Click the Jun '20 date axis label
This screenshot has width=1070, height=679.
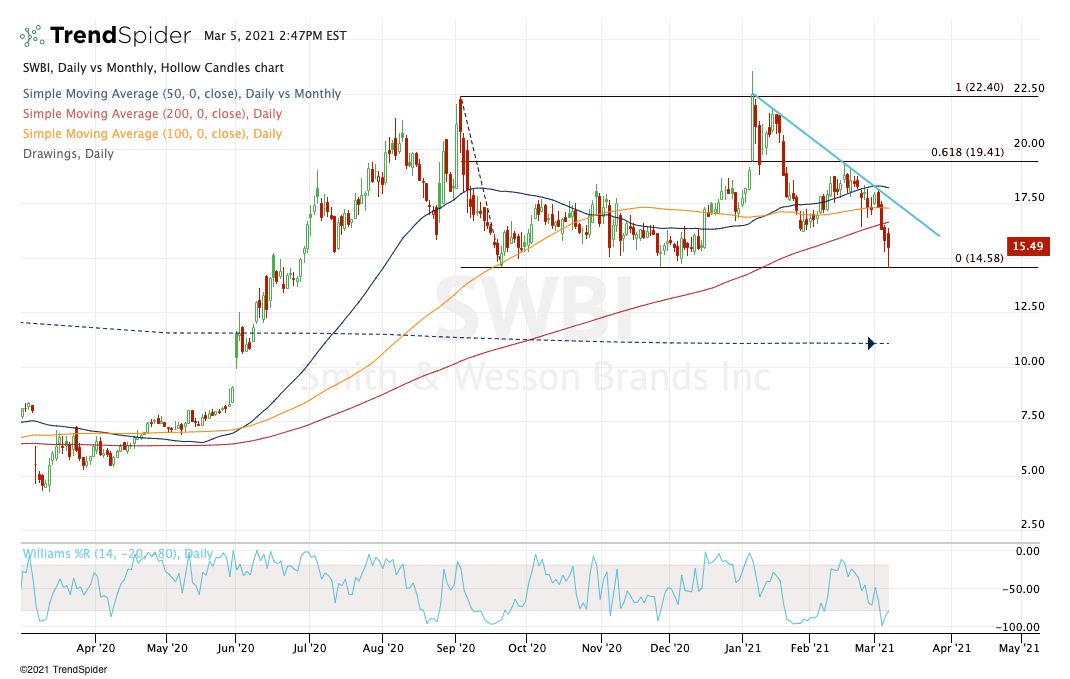pos(235,648)
